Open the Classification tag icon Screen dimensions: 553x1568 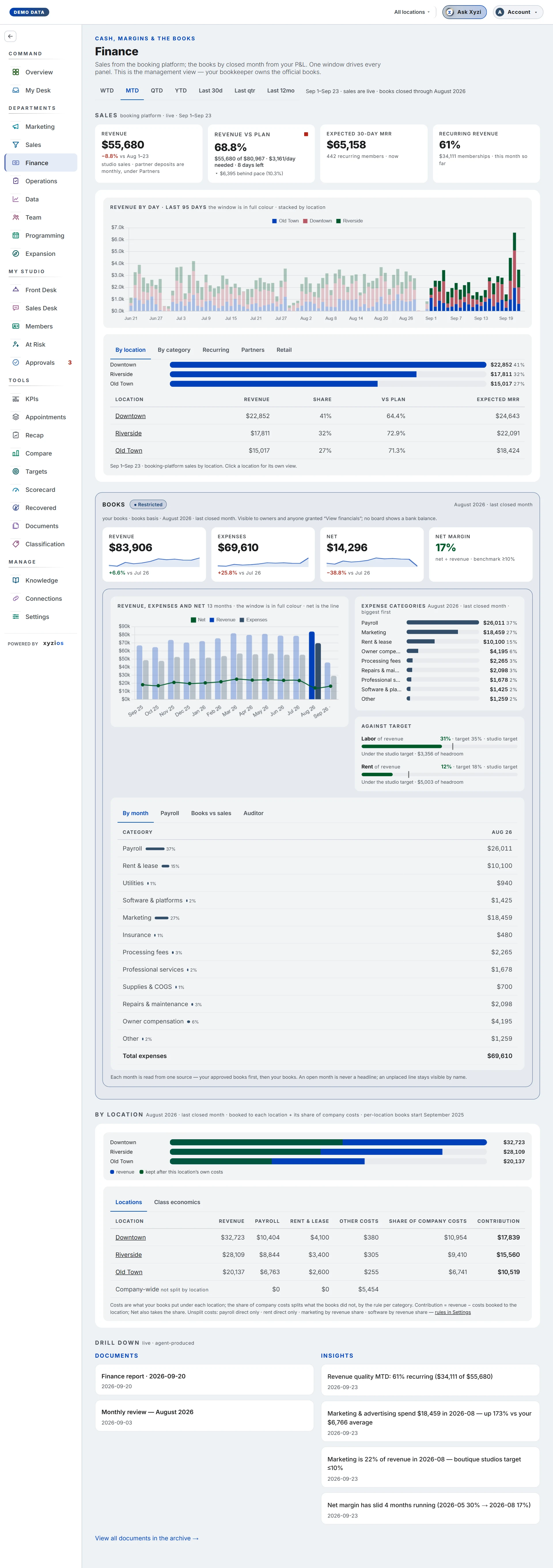coord(16,544)
